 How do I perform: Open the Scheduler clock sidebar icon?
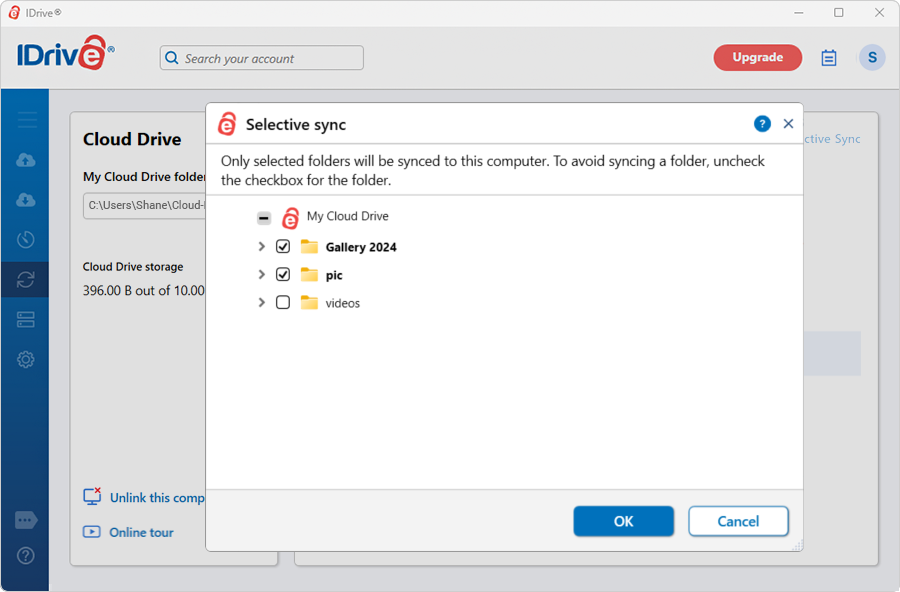coord(26,239)
